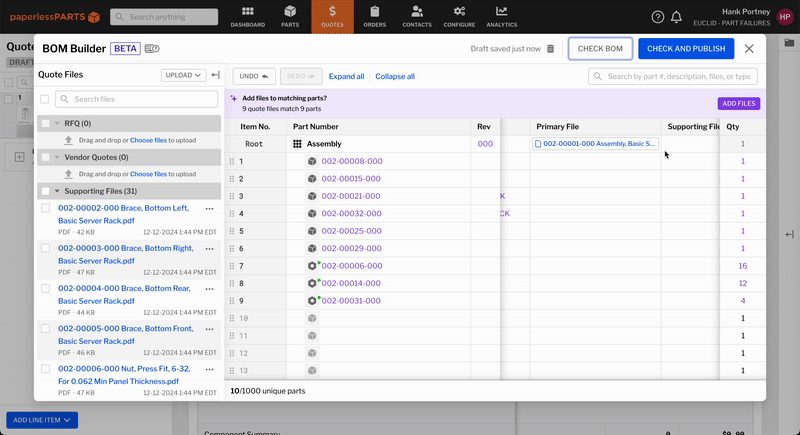Focus the Search anything field
Viewport: 800px width, 435px height.
click(164, 17)
